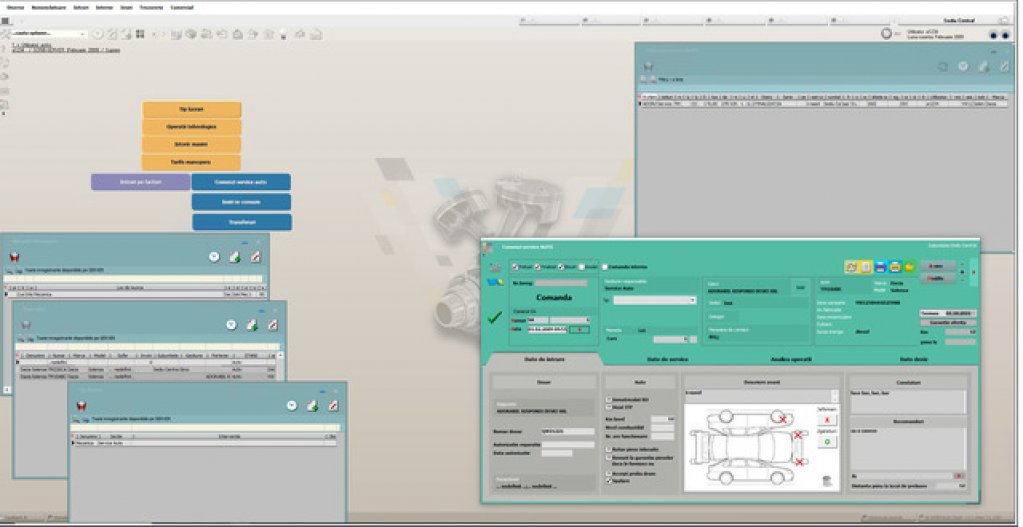Viewport: 1023px width, 527px height.
Task: Open Operatii tehnologice orange button
Action: 192,127
